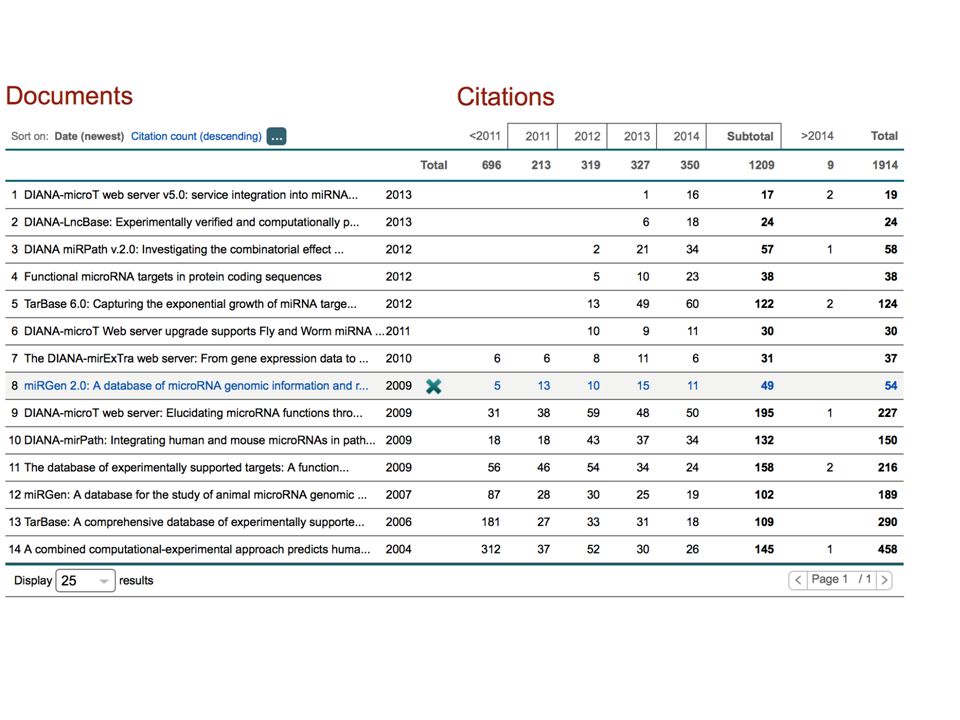Click the 181 citations cell in TarBase row
The width and height of the screenshot is (960, 720).
(490, 522)
